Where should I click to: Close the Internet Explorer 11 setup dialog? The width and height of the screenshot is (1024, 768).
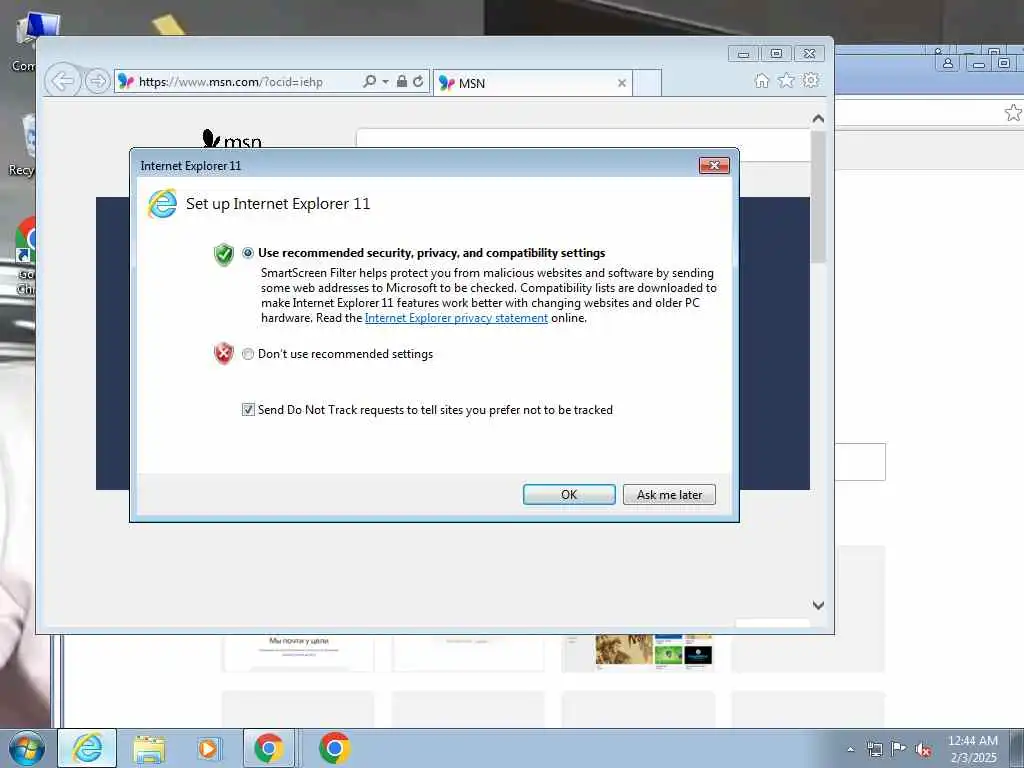(x=714, y=165)
